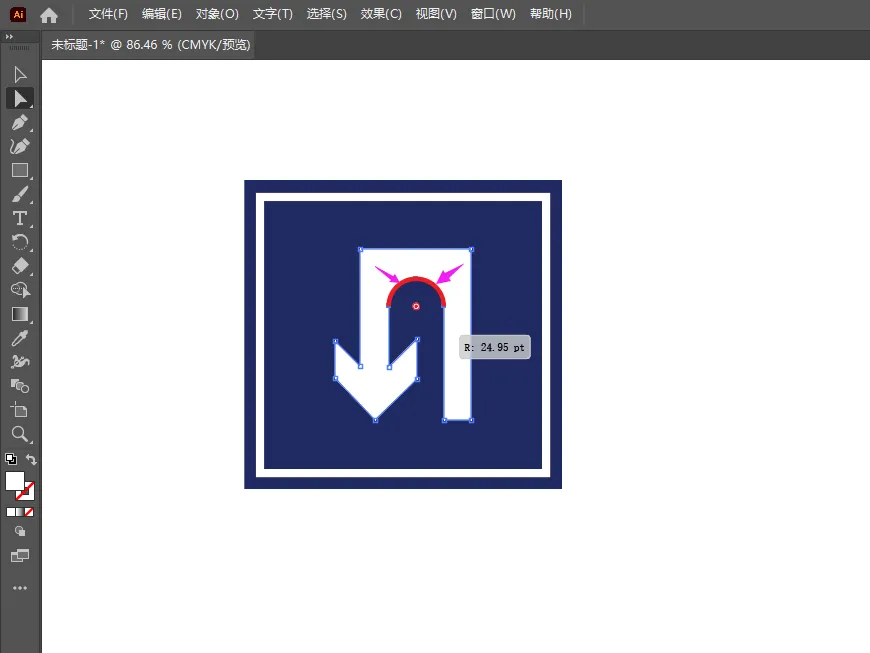Screen dimensions: 870x653
Task: Select the Gradient tool
Action: pos(20,314)
